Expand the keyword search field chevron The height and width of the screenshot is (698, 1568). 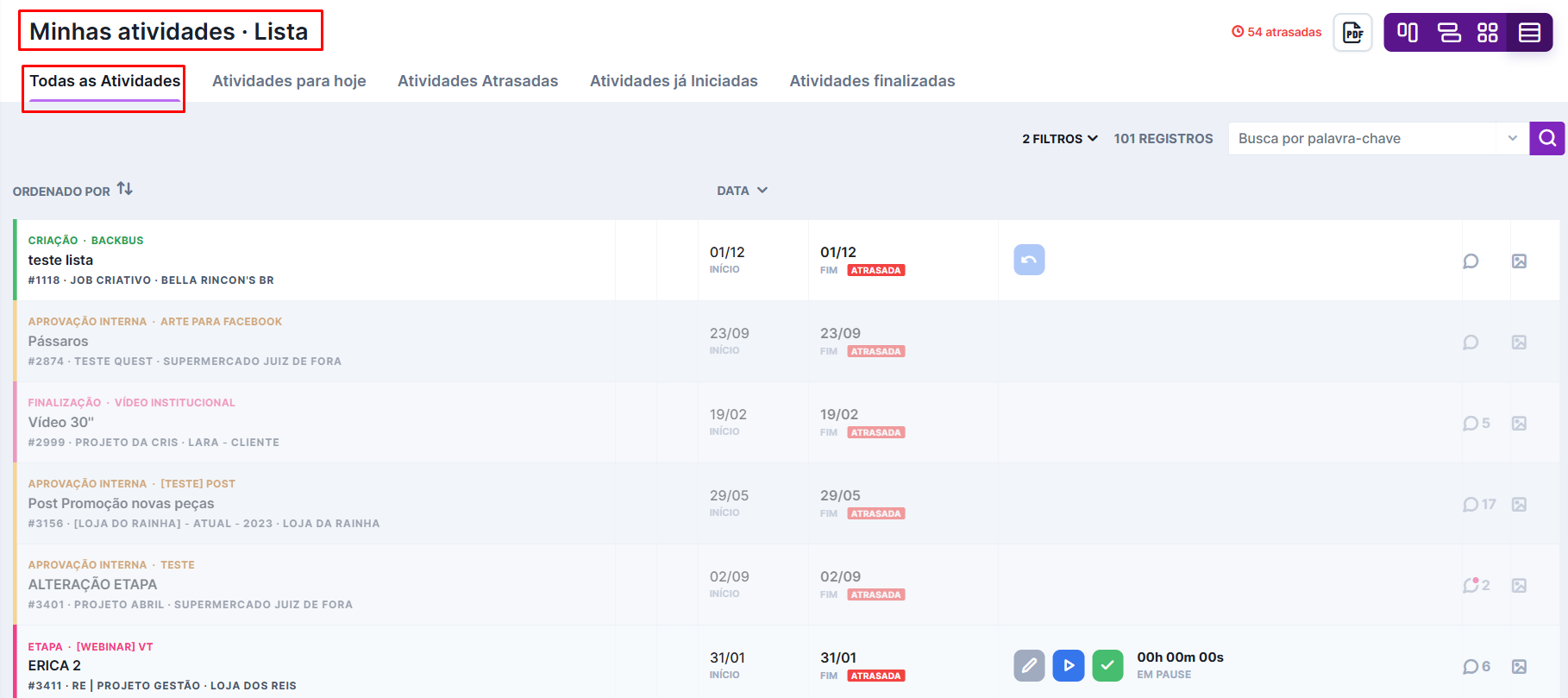(1512, 138)
